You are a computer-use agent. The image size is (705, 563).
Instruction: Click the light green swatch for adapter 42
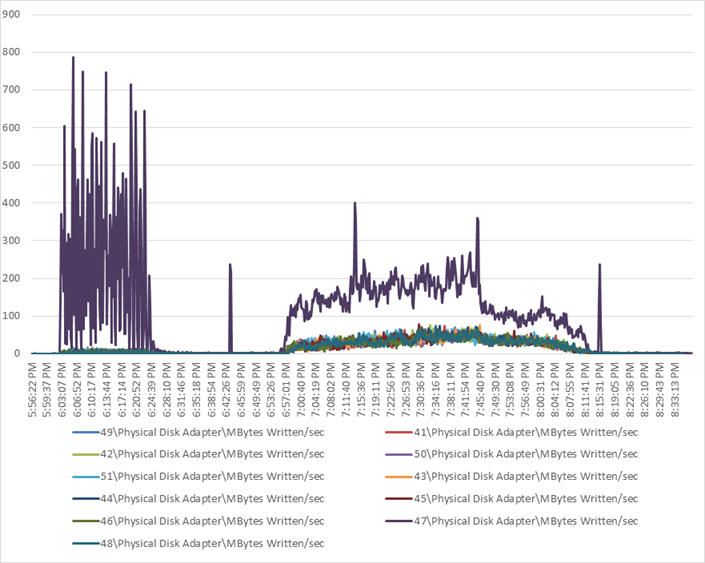tap(85, 455)
